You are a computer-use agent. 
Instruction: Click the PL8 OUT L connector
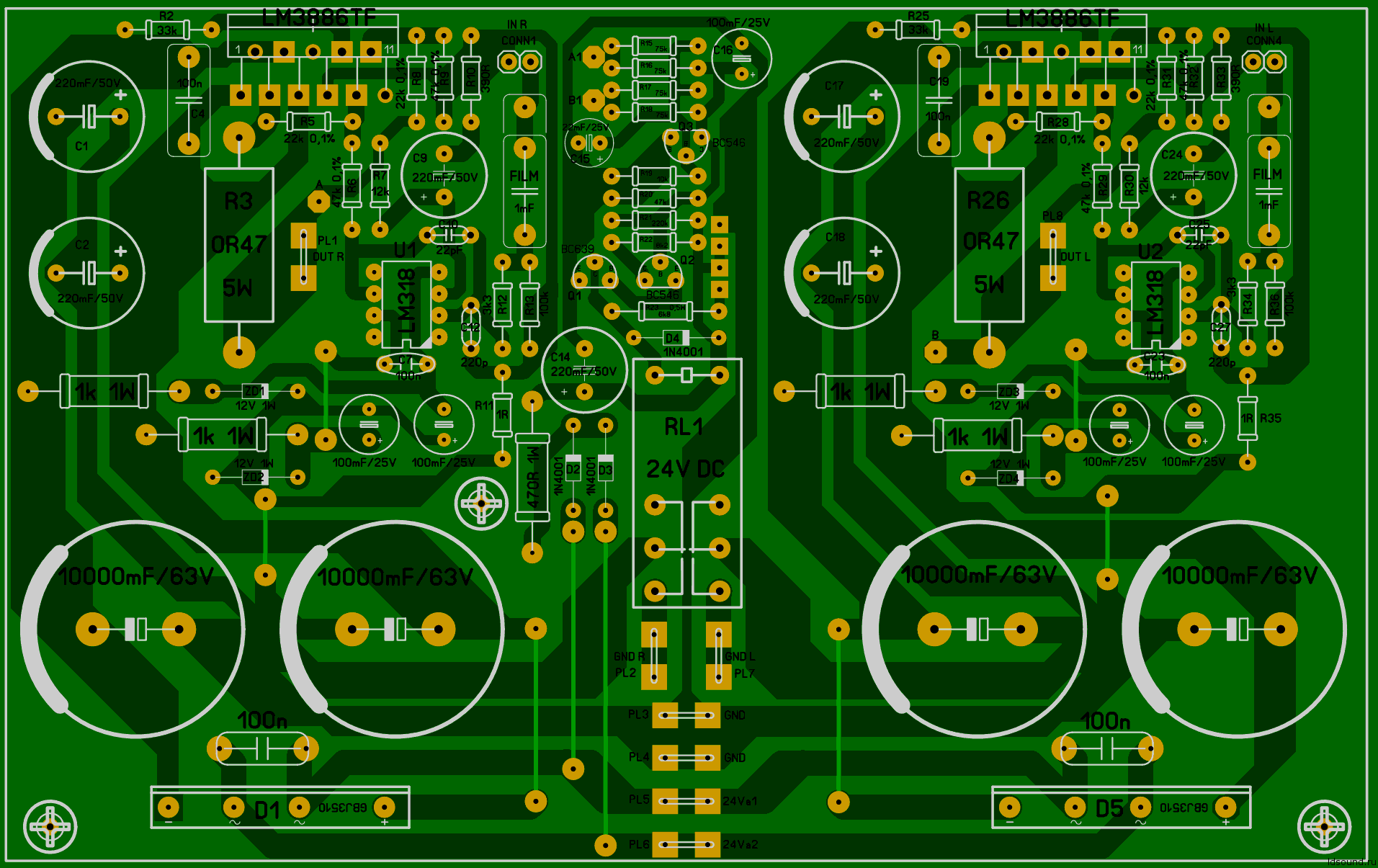pos(1052,256)
